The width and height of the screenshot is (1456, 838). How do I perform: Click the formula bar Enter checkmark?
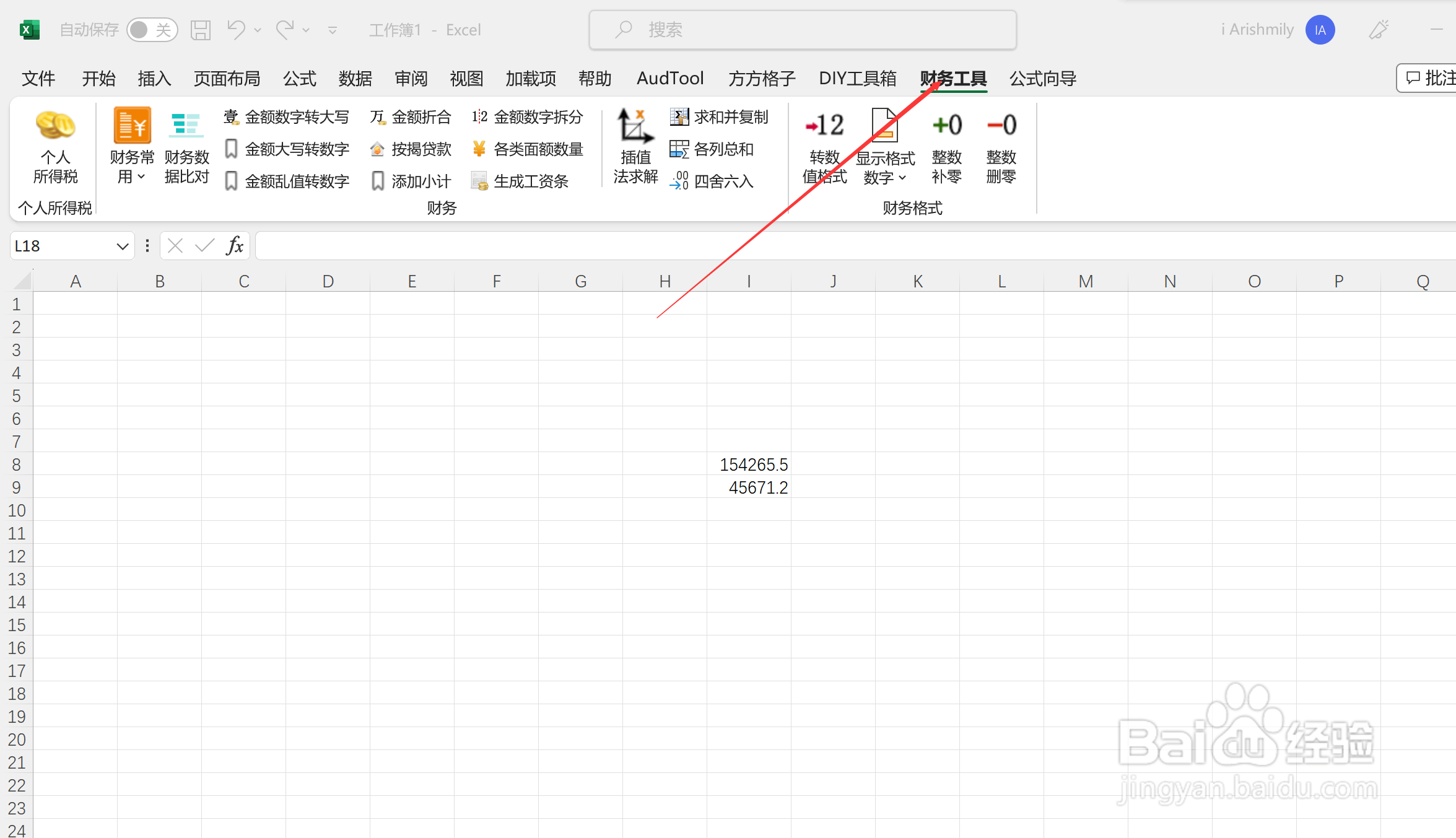click(x=204, y=247)
